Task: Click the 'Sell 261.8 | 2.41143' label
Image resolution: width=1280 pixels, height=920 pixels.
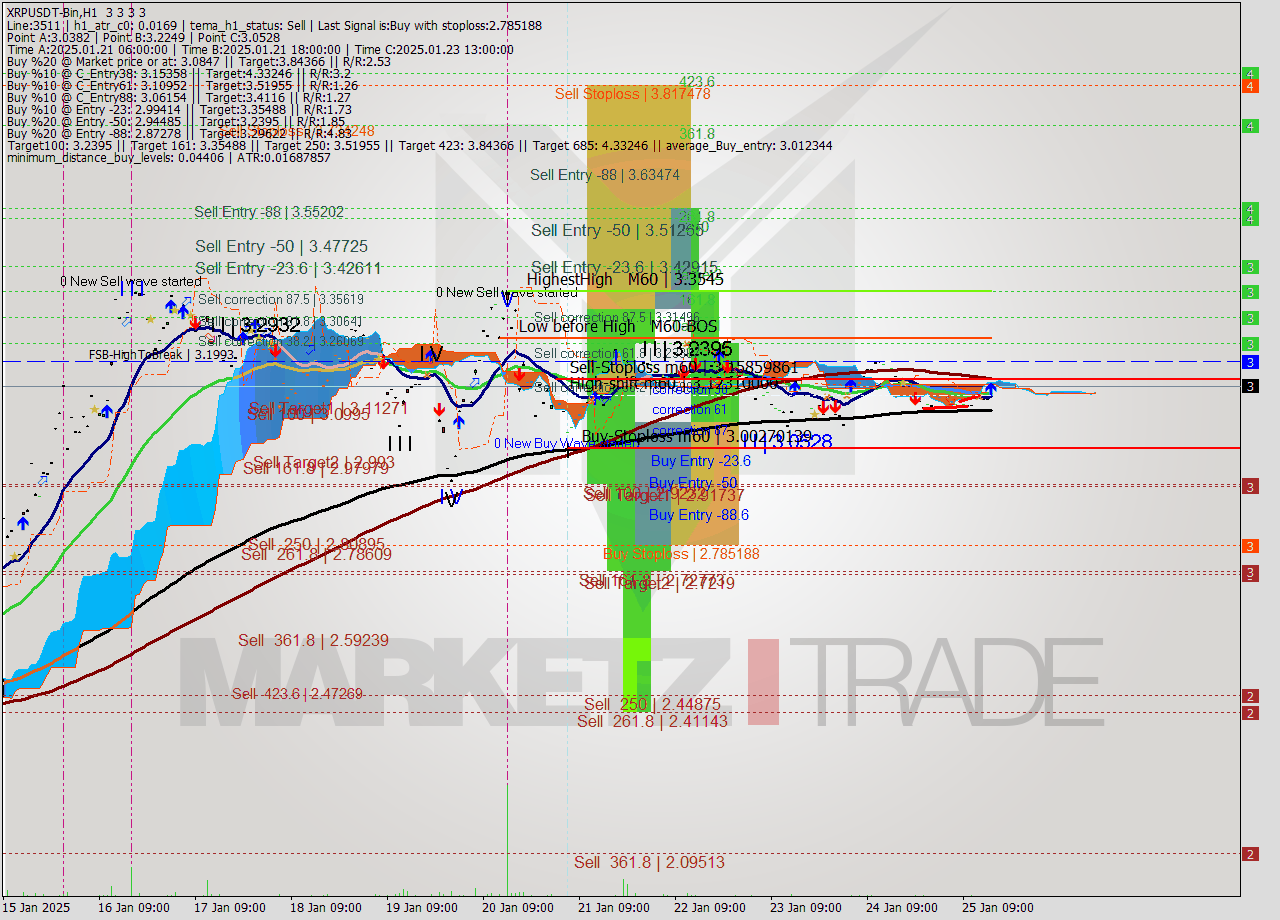Action: pos(653,721)
